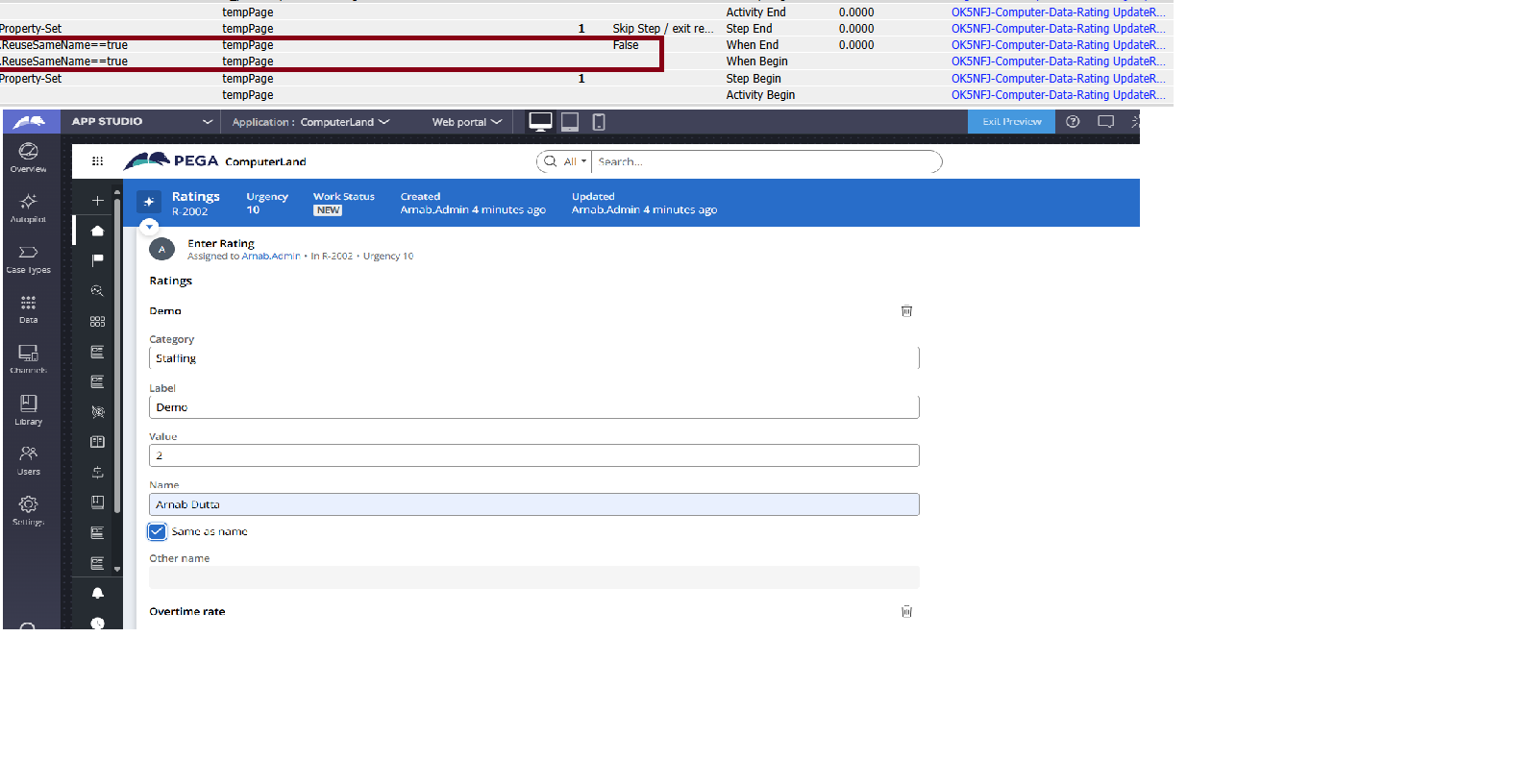
Task: Click the Category field showing Staffing
Action: (x=534, y=358)
